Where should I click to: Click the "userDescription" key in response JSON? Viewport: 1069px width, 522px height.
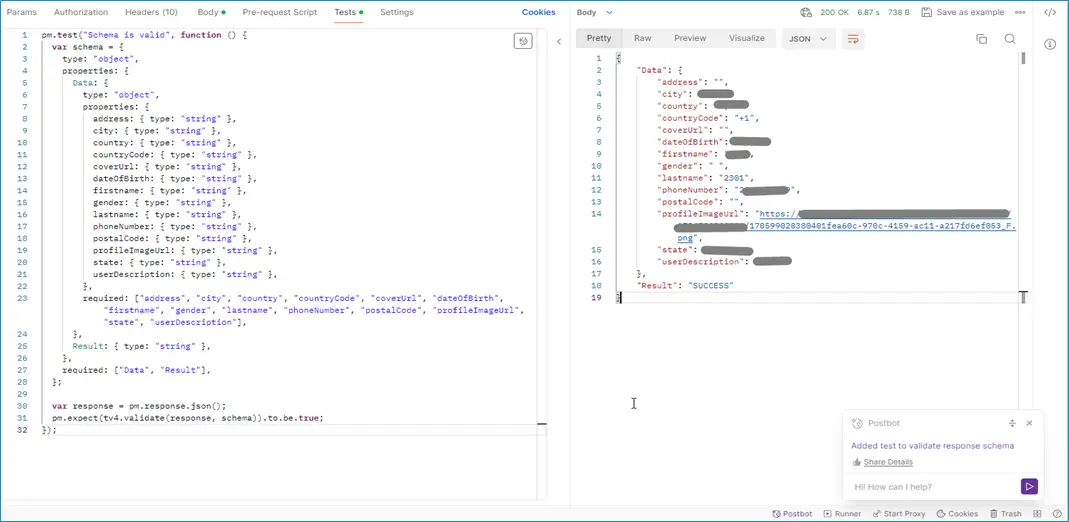pyautogui.click(x=702, y=262)
